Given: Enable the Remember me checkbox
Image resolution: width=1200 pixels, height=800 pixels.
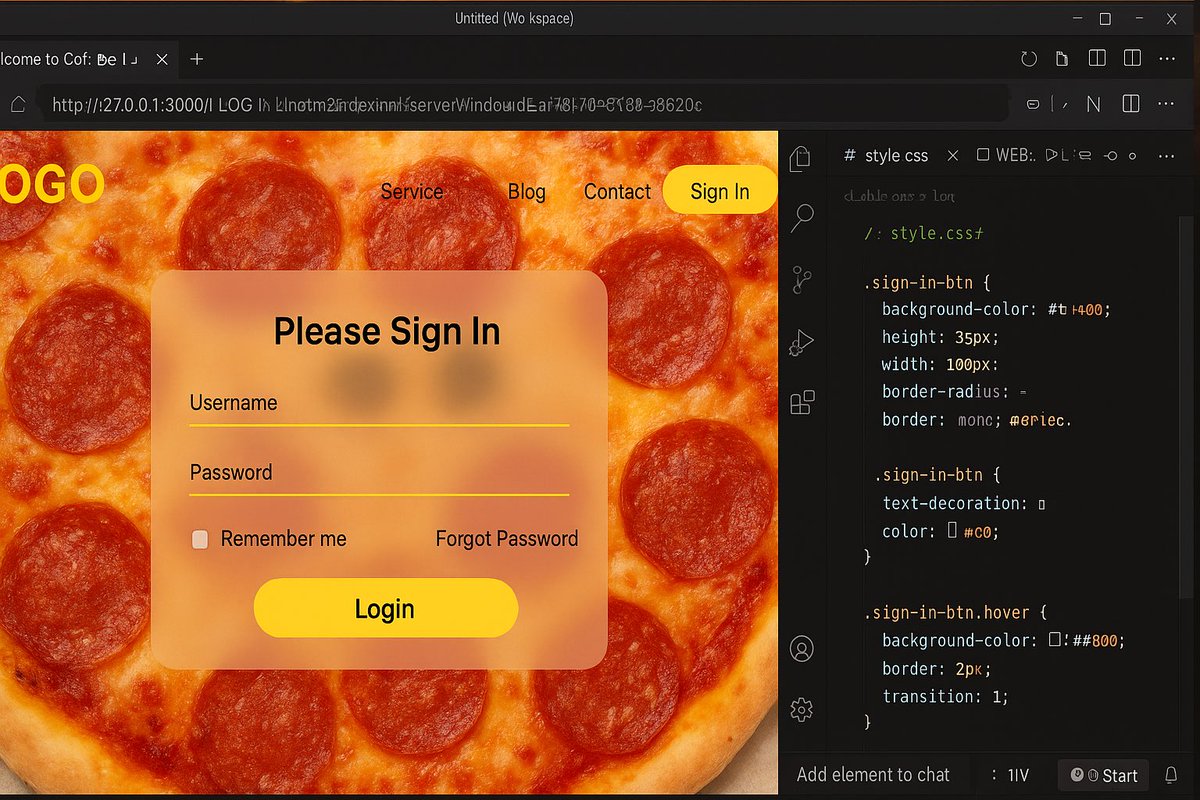Looking at the screenshot, I should point(199,539).
